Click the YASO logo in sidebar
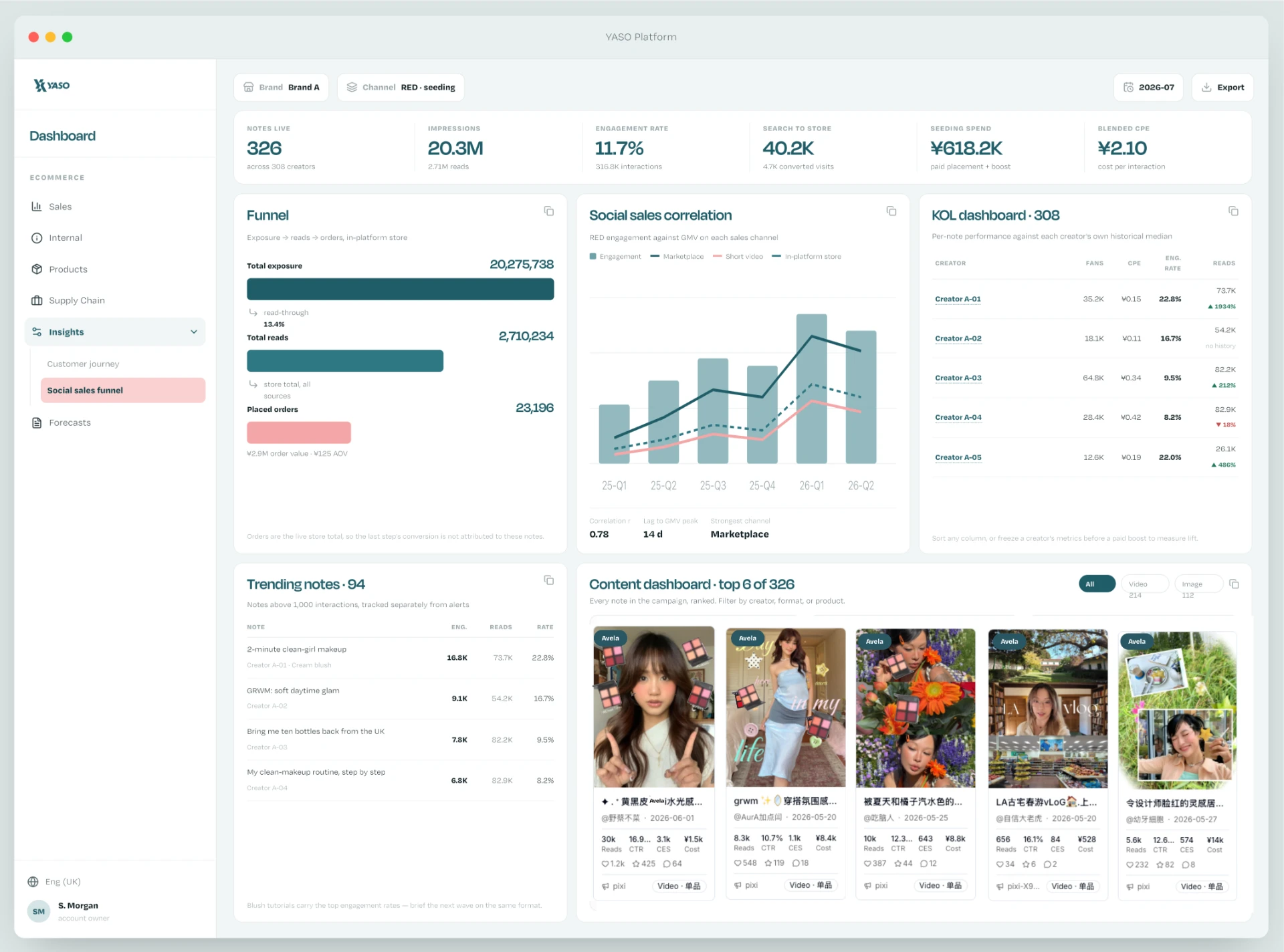Image resolution: width=1284 pixels, height=952 pixels. click(x=52, y=85)
